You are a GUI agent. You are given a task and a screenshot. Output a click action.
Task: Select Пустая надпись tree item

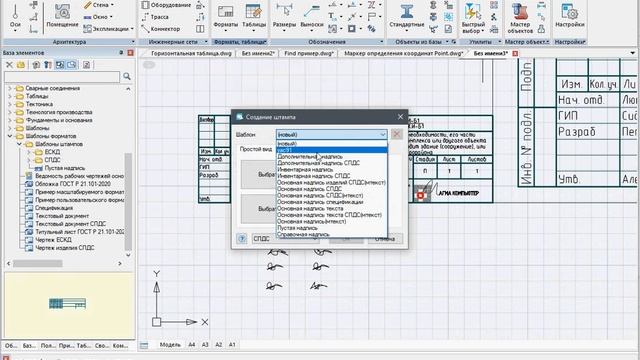coord(64,168)
